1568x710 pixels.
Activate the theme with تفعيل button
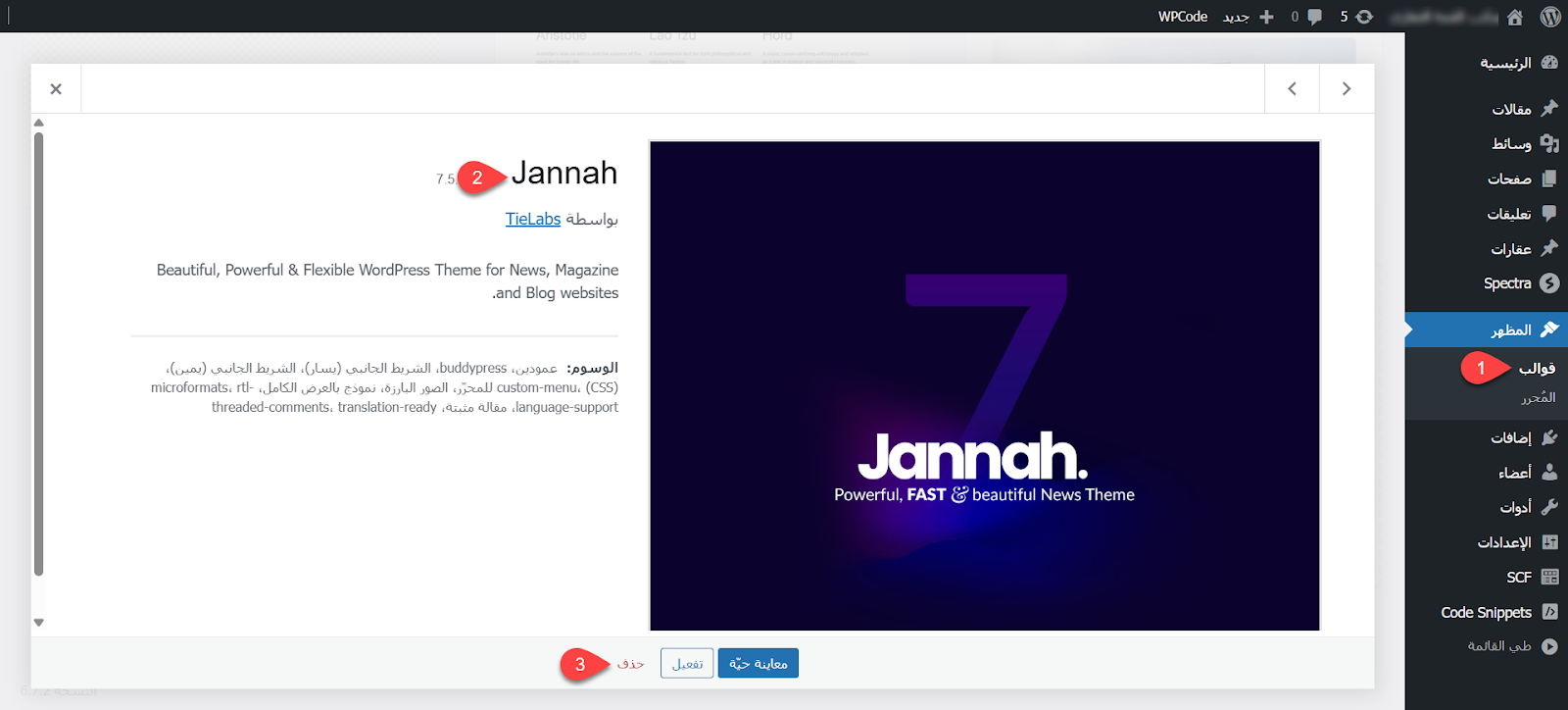(x=687, y=664)
